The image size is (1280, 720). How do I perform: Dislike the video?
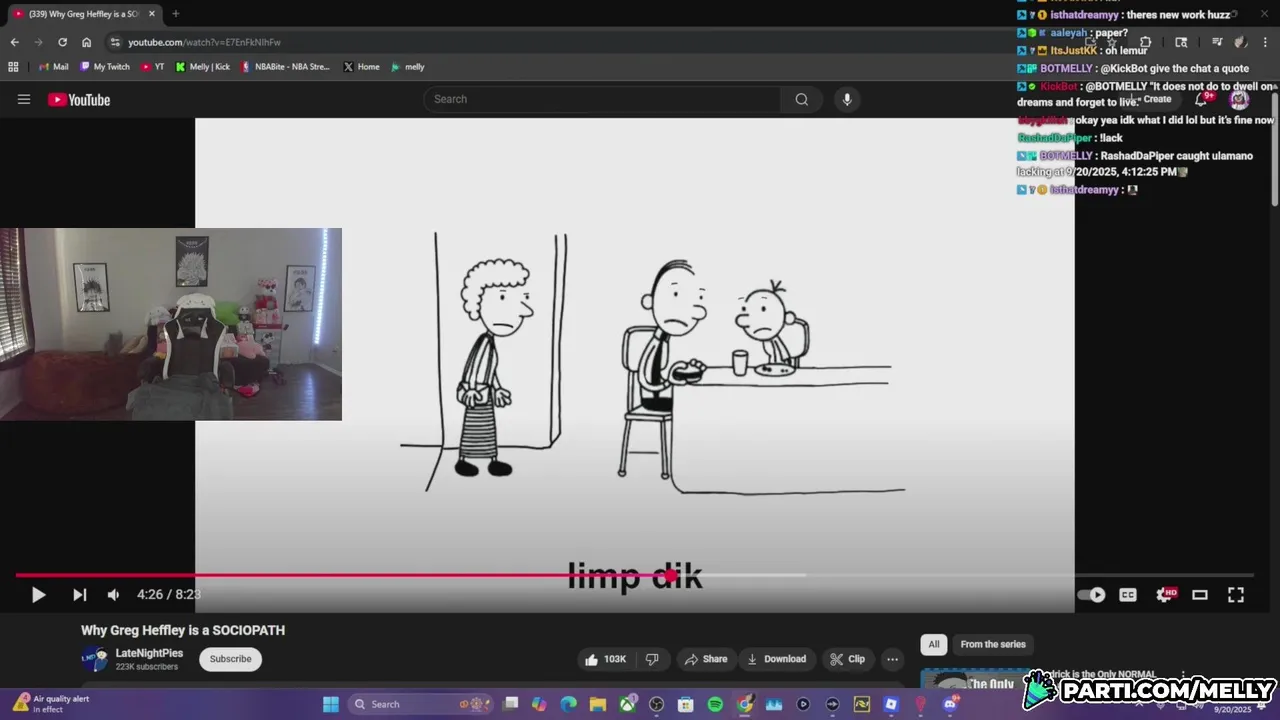(652, 659)
